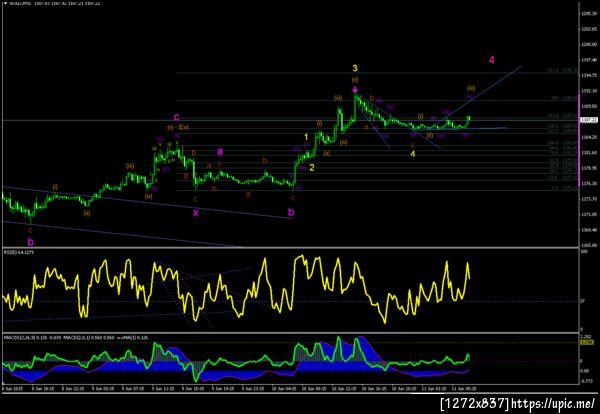This screenshot has height=414, width=600.
Task: Click the yellow MACD value tag on axis
Action: coord(587,342)
